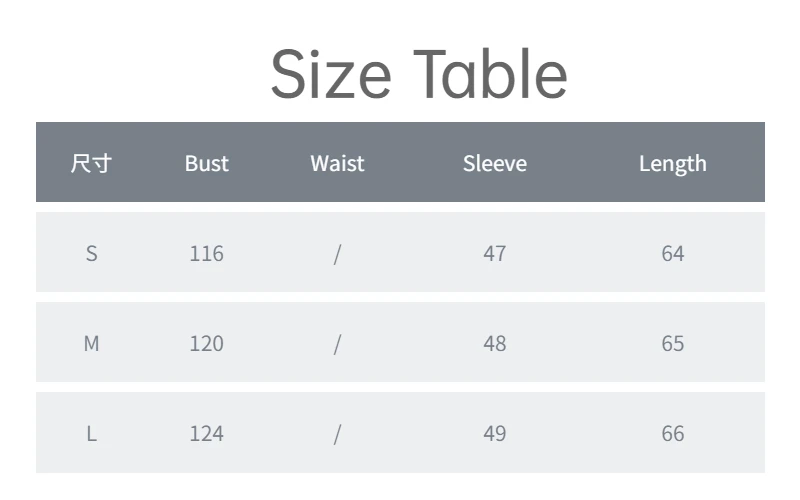800x500 pixels.
Task: Click sleeve value 47
Action: [494, 253]
